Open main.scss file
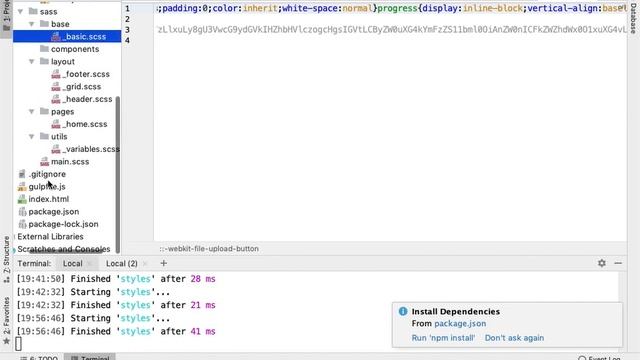Screen dimensions: 640x360 70,162
